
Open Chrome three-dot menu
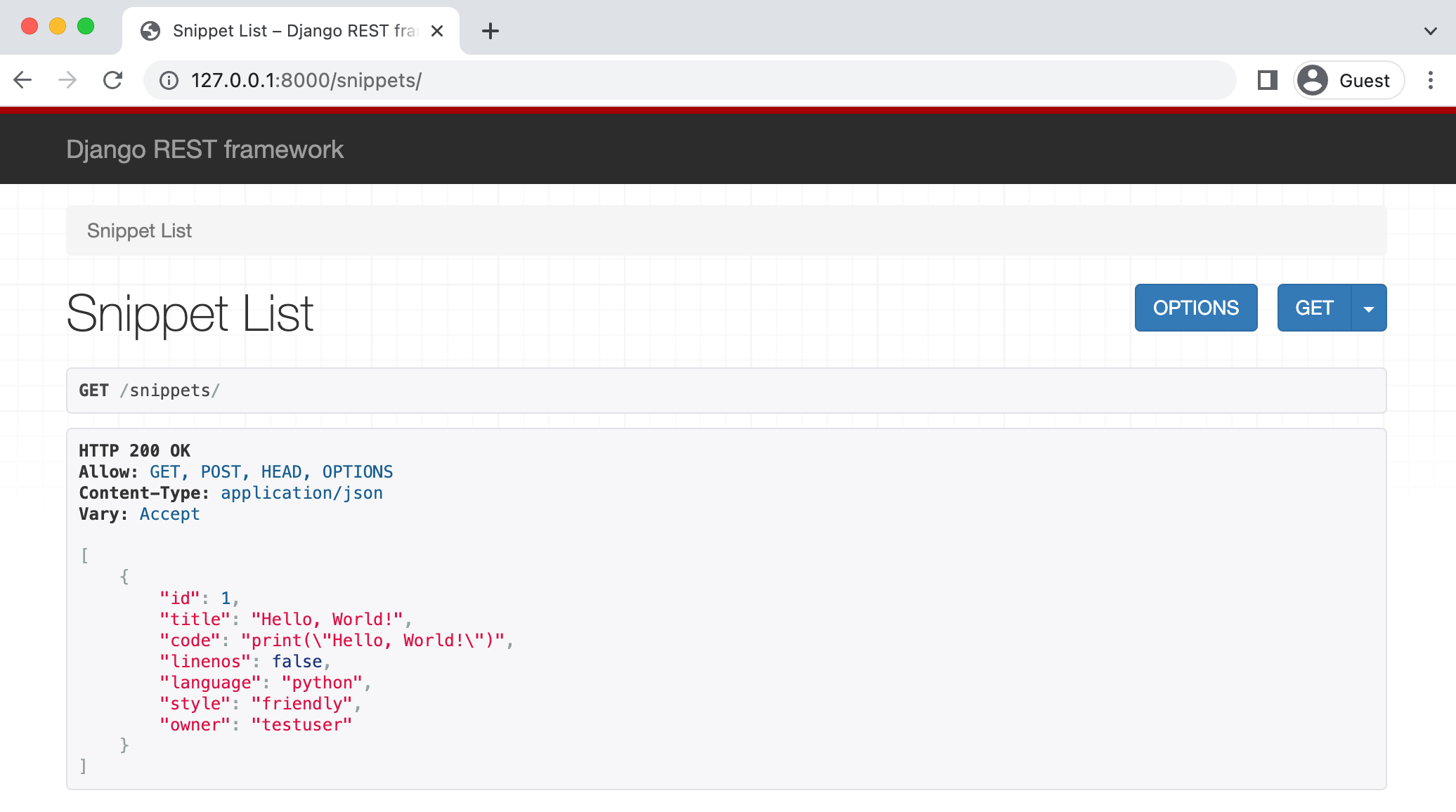(x=1430, y=80)
